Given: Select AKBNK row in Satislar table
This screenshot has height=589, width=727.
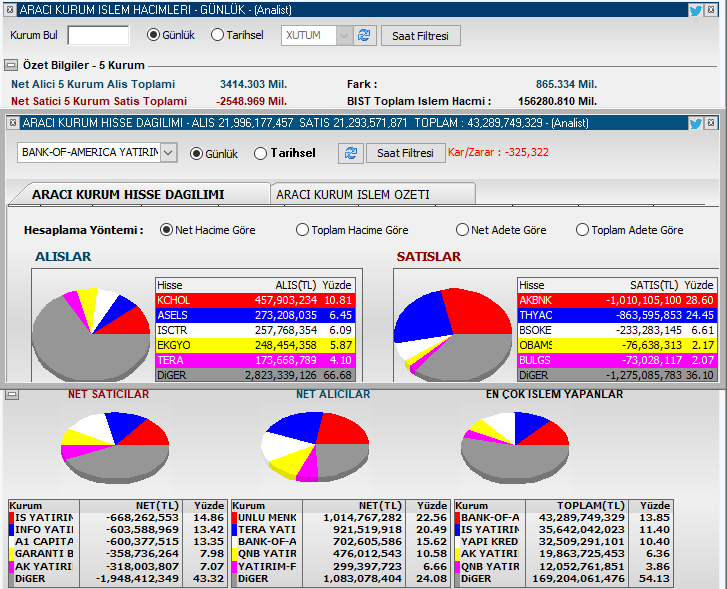Looking at the screenshot, I should coord(617,300).
